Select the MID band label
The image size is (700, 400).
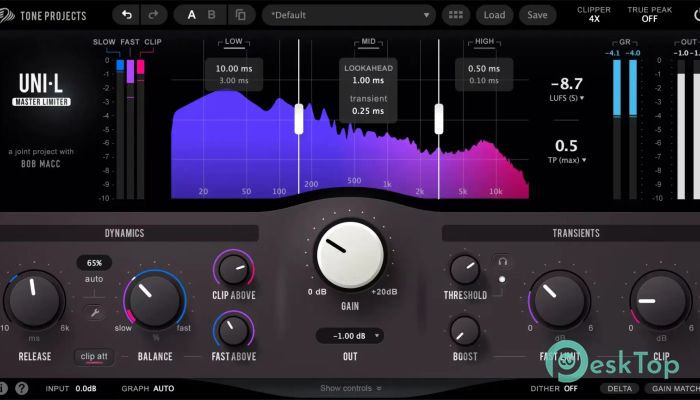click(368, 42)
